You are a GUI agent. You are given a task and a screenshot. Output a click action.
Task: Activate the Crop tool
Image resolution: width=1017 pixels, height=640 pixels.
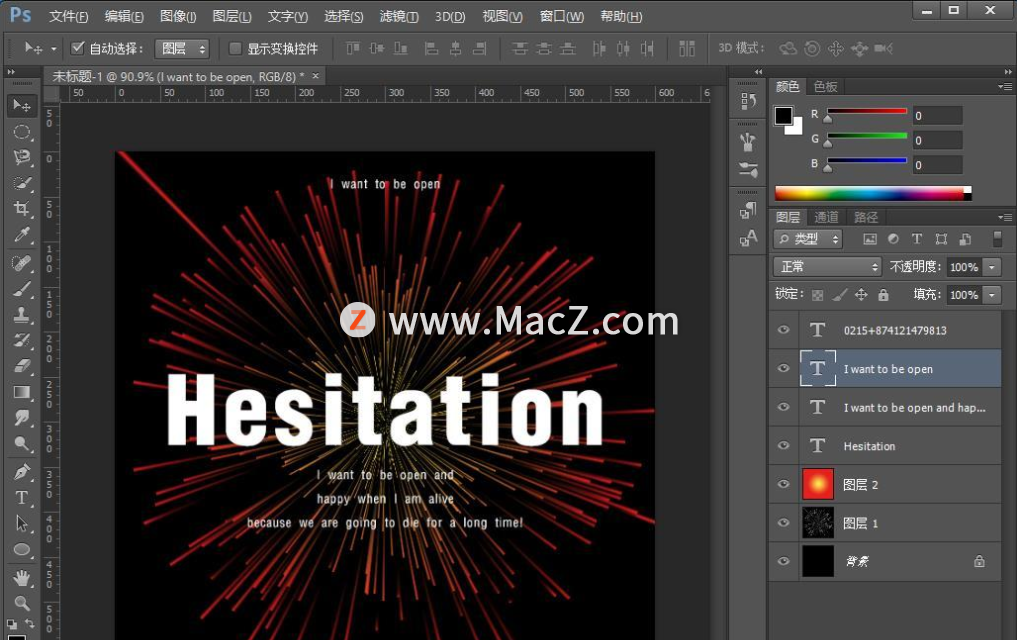[21, 209]
